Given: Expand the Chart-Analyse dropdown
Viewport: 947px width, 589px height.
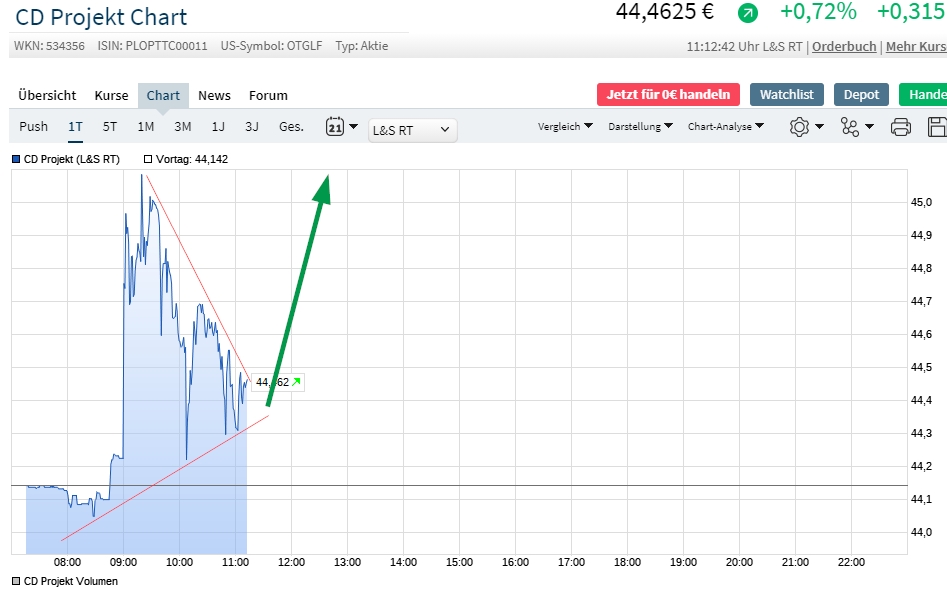Looking at the screenshot, I should [726, 126].
